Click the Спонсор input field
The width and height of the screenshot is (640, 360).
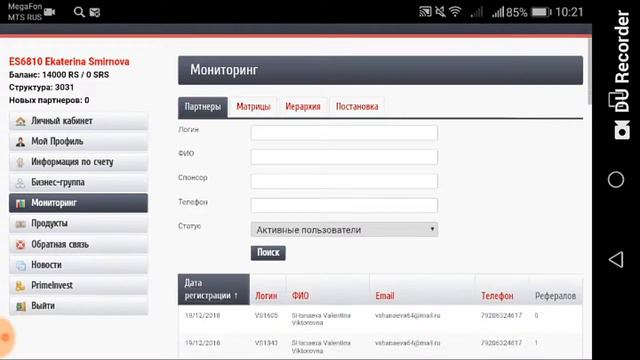344,181
